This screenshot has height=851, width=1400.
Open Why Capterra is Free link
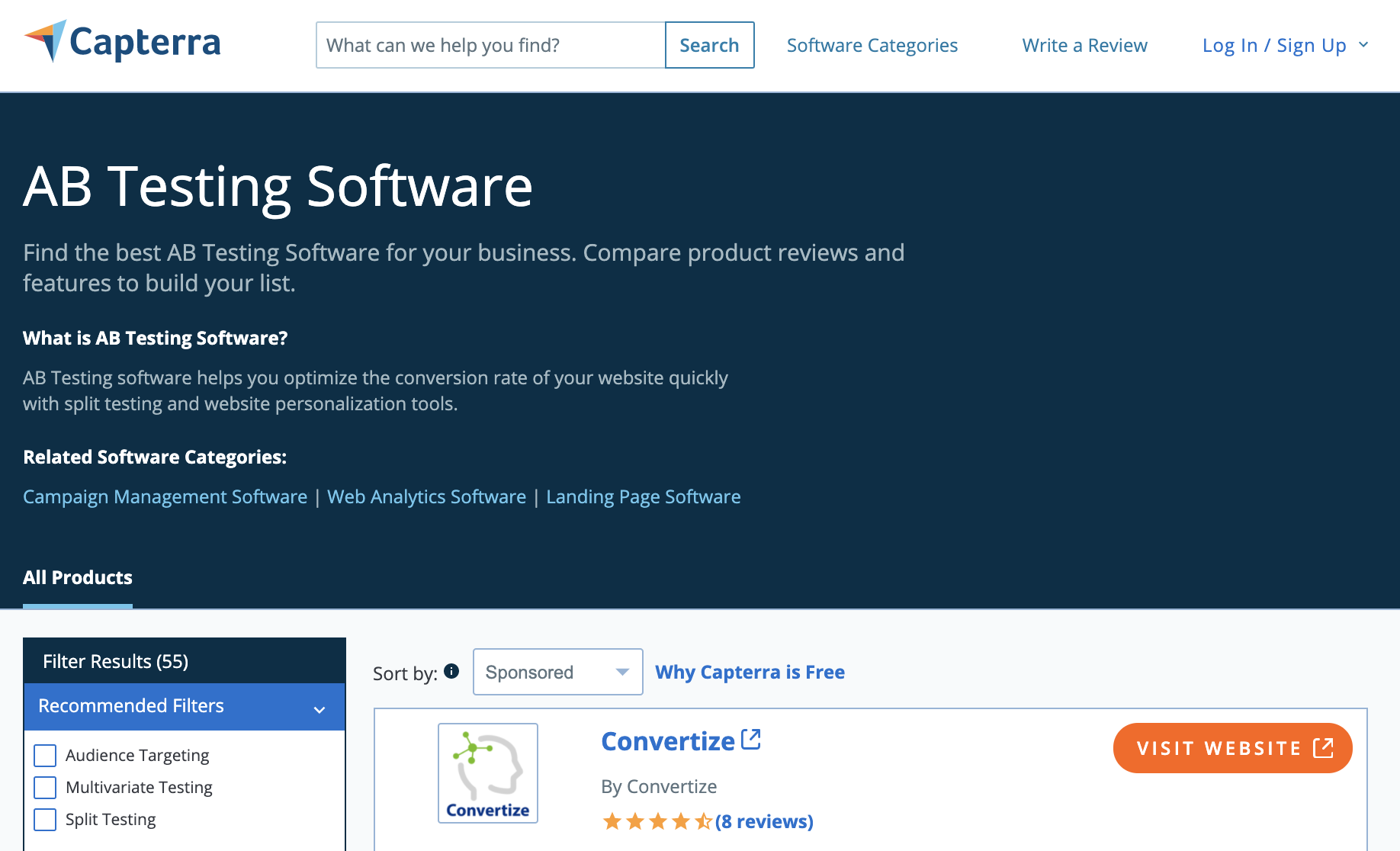pos(750,672)
